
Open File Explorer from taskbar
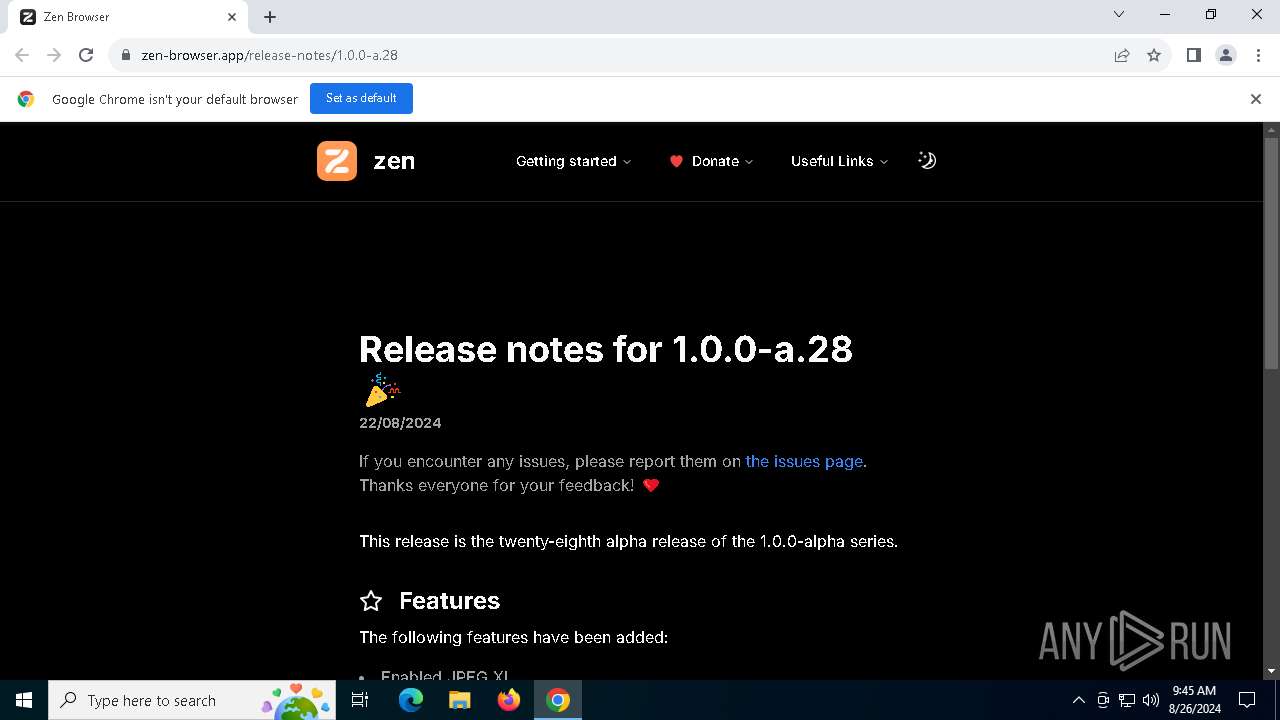click(460, 700)
